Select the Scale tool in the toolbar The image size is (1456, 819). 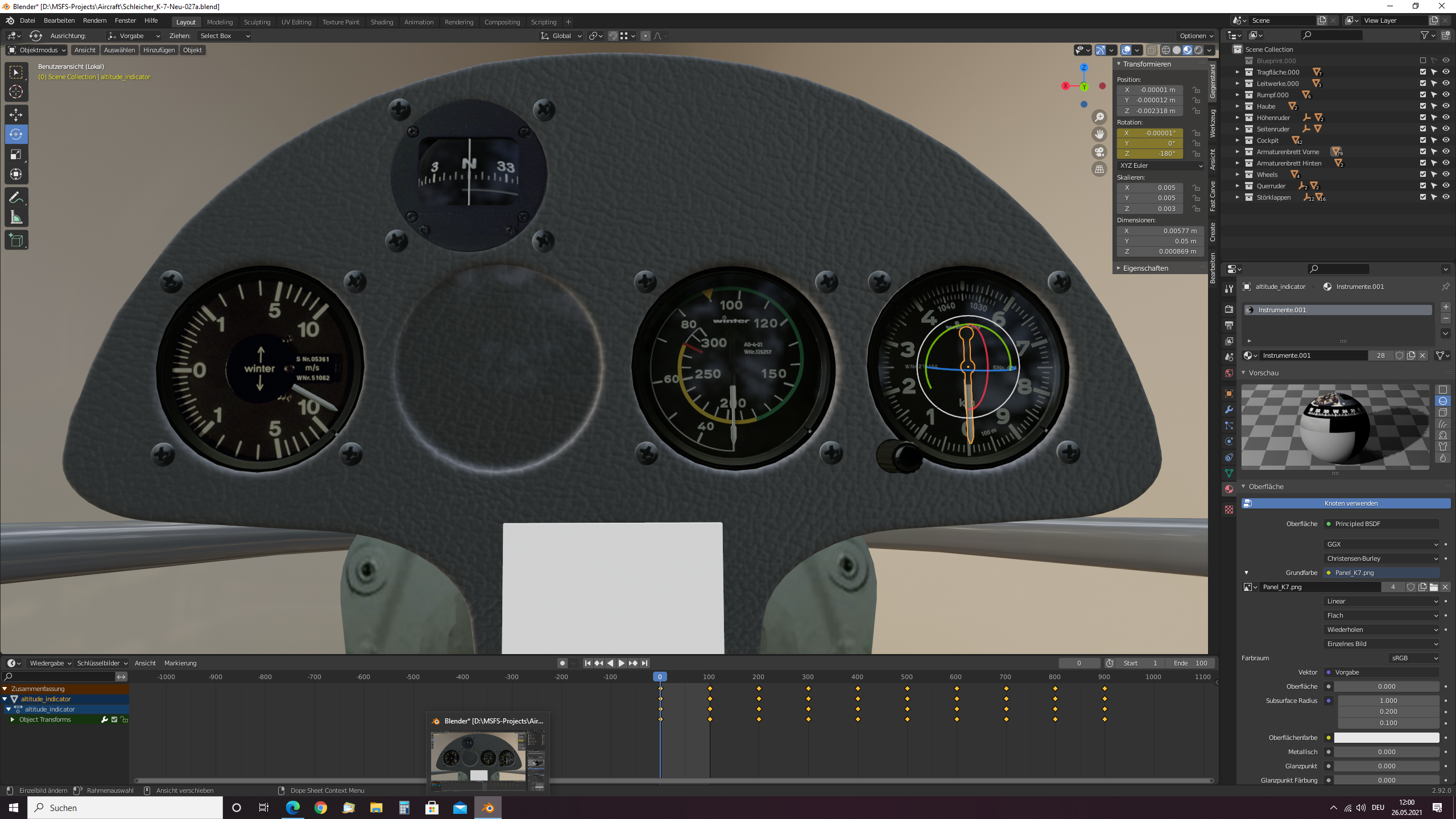16,154
